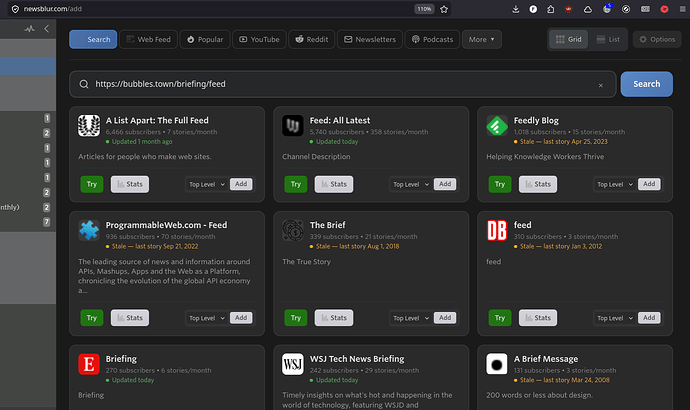View Stats for DB feed
This screenshot has height=410, width=690.
tap(538, 318)
